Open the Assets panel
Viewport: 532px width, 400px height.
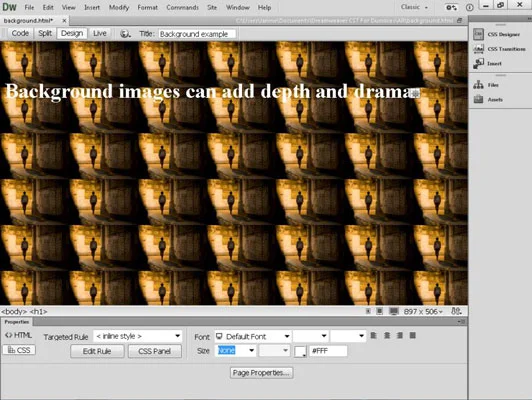coord(488,99)
